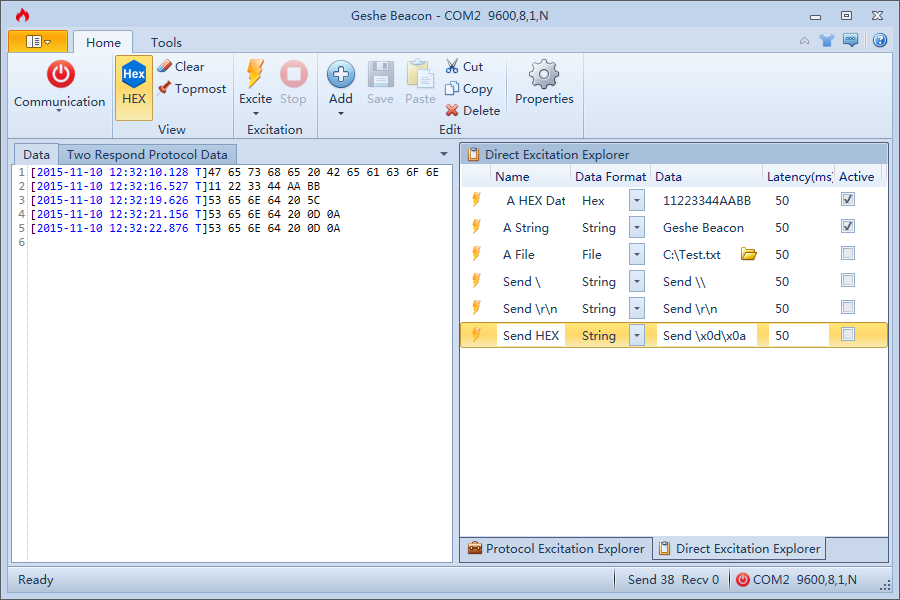This screenshot has height=600, width=900.
Task: Select the Data tab
Action: point(36,154)
